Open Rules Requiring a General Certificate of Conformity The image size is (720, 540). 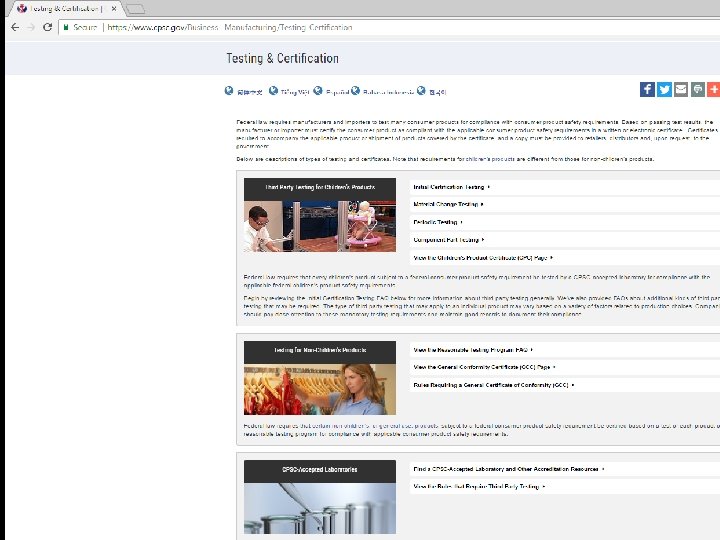coord(565,385)
